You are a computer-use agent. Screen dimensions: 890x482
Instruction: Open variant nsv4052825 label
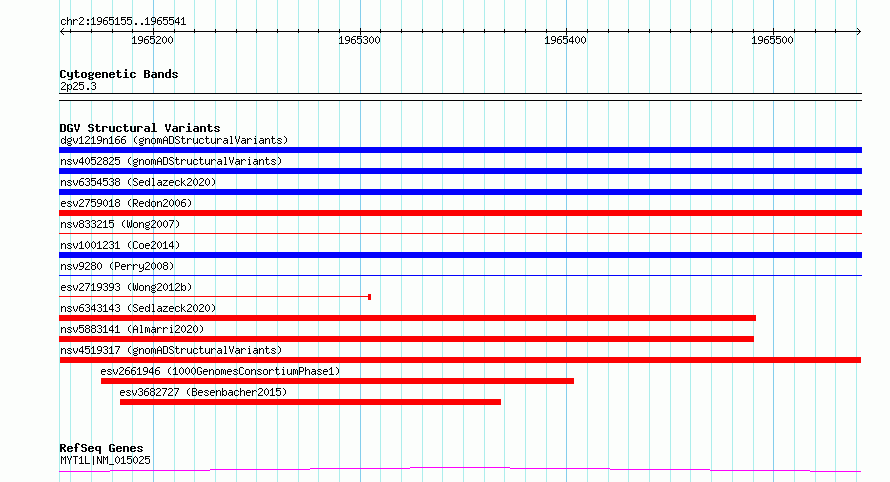[x=171, y=161]
